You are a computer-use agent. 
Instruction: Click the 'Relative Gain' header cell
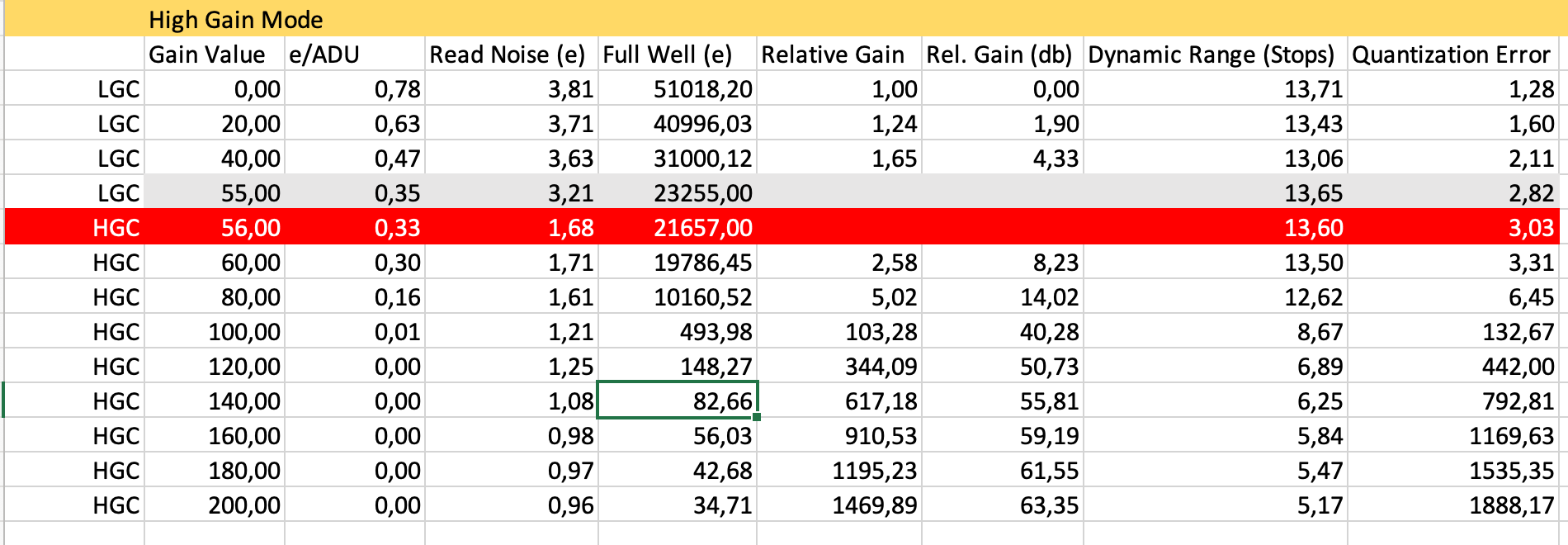click(x=839, y=54)
